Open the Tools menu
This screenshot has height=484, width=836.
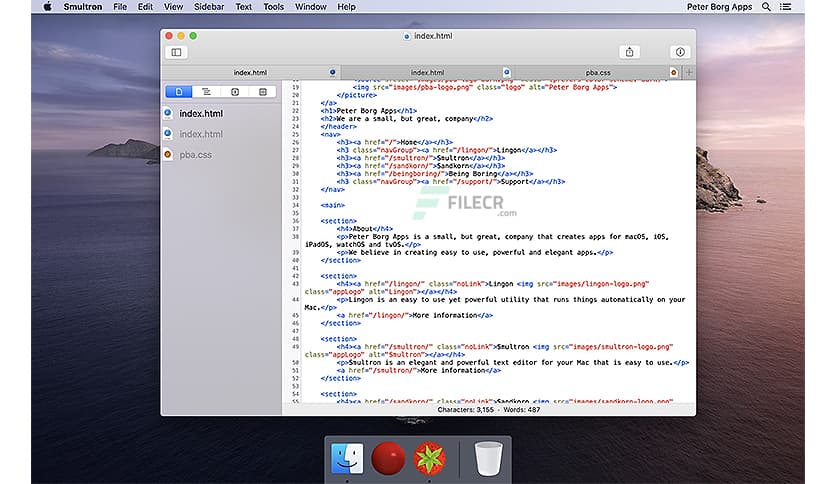point(273,7)
